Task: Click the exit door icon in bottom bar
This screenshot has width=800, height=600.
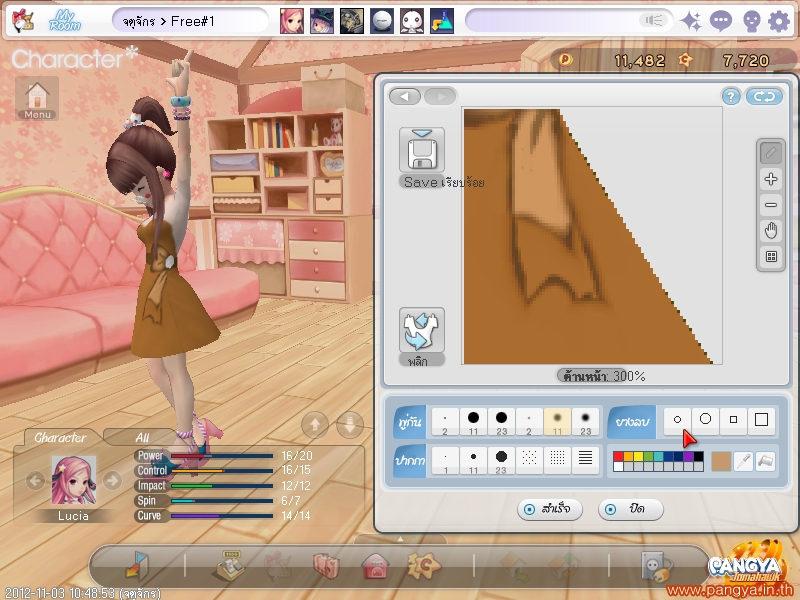Action: (137, 566)
